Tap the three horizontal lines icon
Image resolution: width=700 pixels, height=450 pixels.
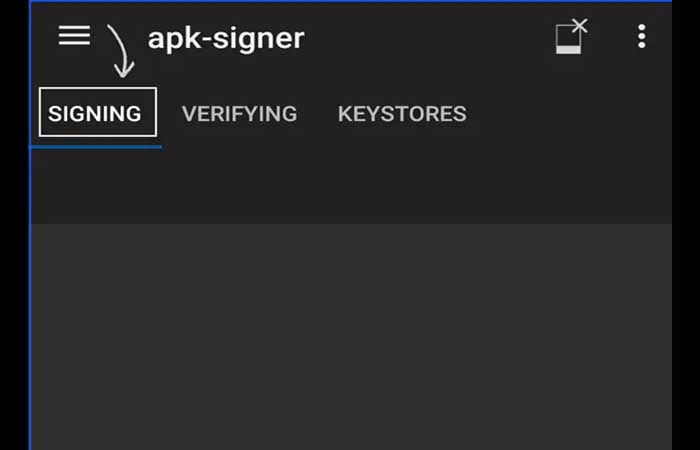point(74,36)
